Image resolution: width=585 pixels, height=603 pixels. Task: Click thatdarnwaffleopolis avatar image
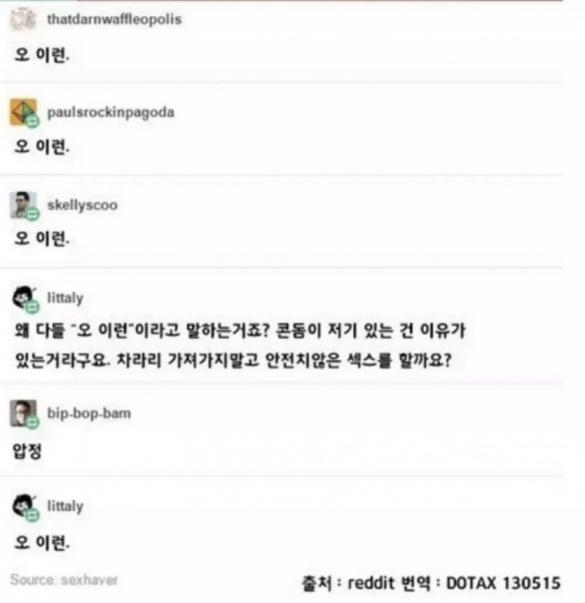(23, 19)
